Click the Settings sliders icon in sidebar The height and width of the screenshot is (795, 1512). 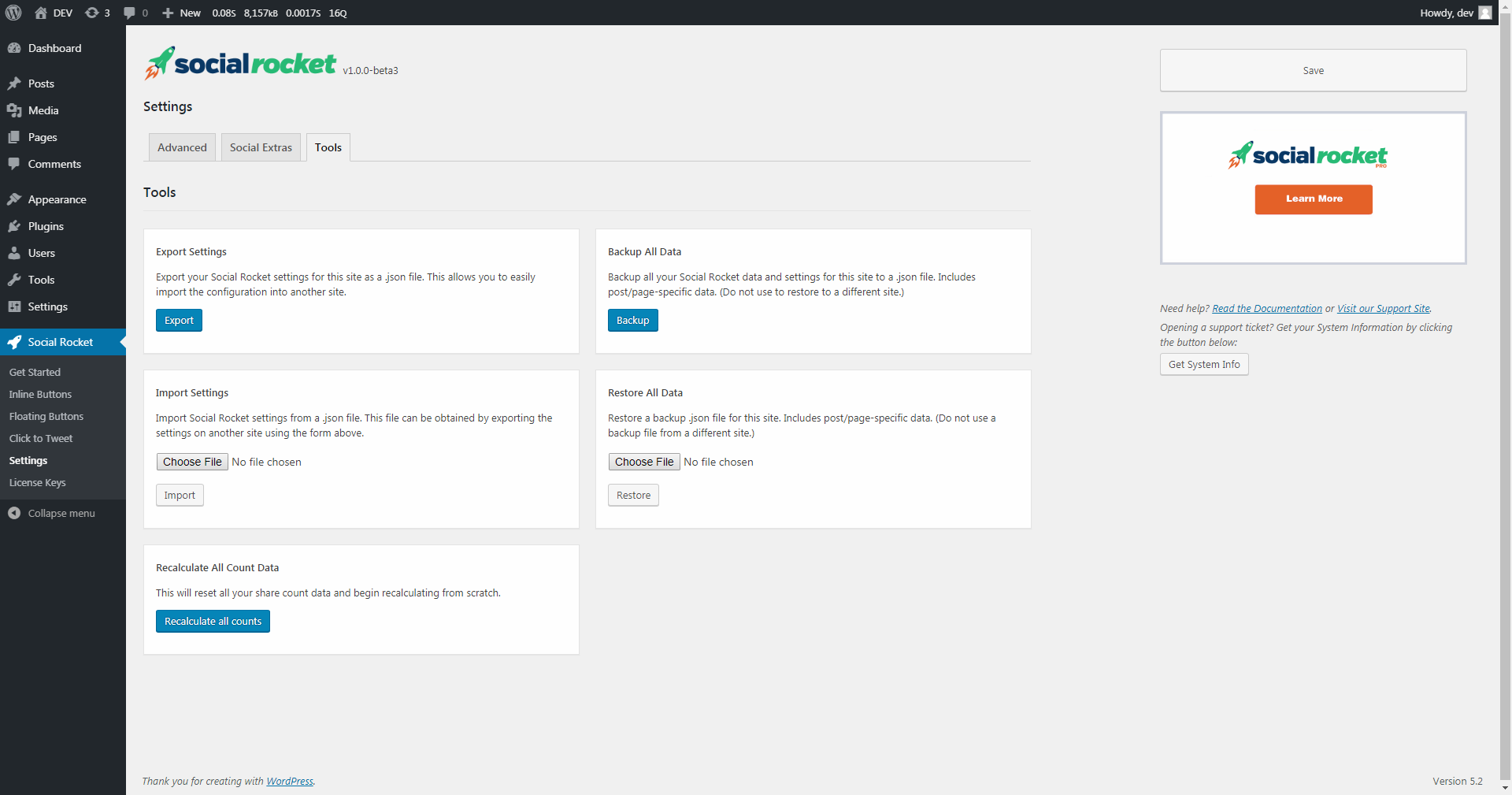pos(14,306)
